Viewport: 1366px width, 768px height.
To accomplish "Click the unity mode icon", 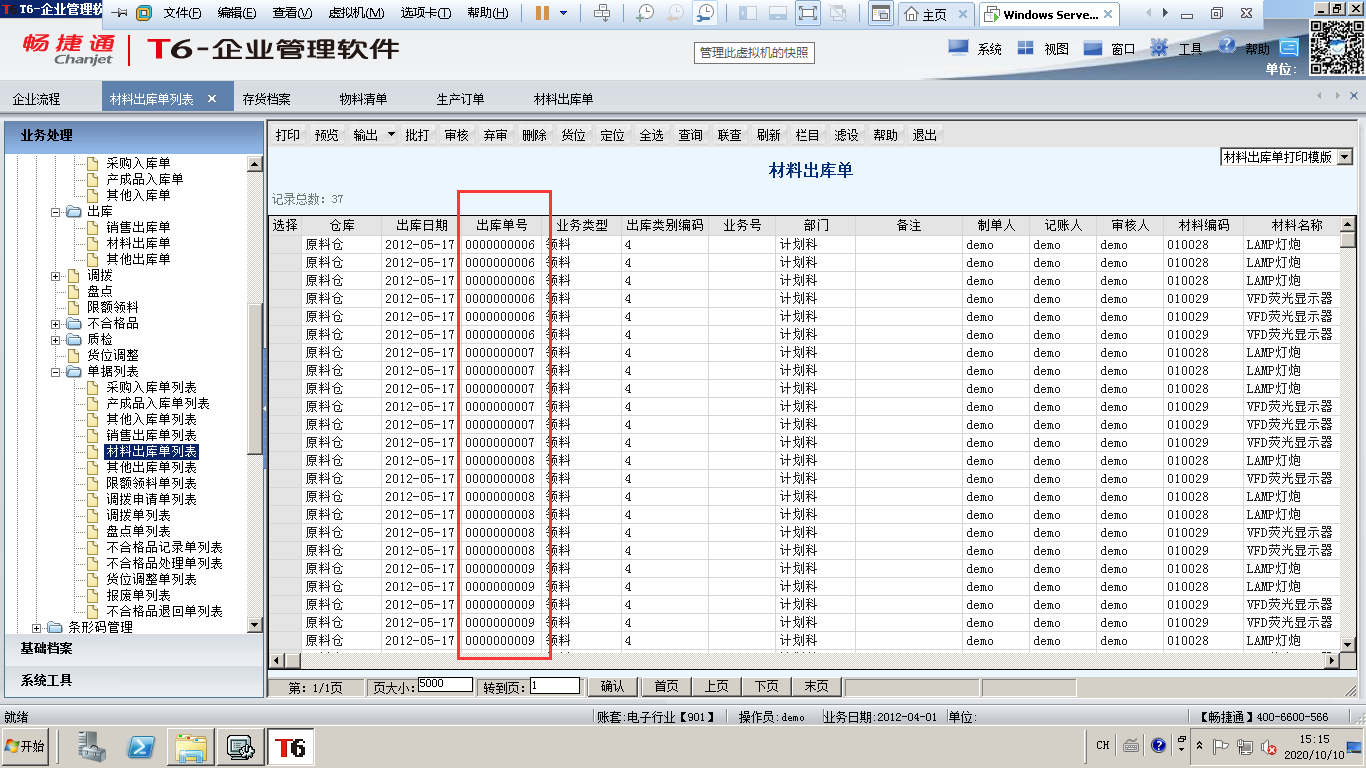I will pyautogui.click(x=838, y=14).
